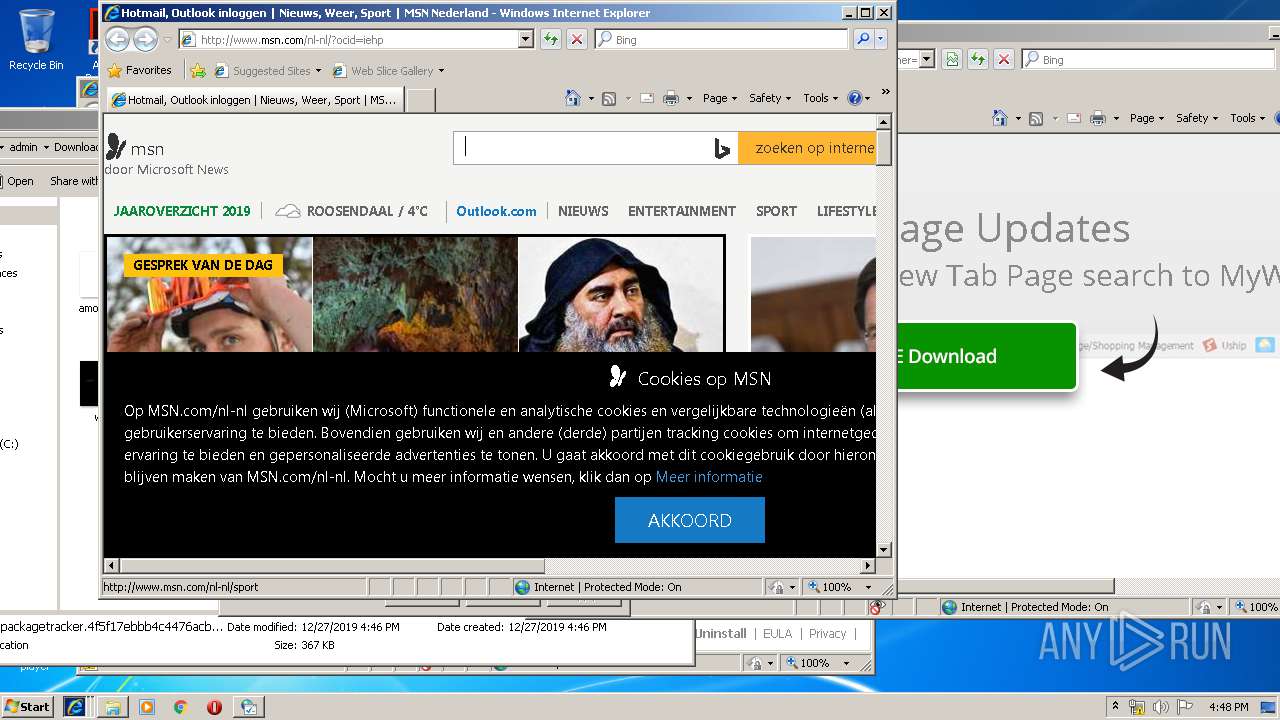Click the green Download button in background page
Viewport: 1280px width, 720px height.
tap(986, 356)
